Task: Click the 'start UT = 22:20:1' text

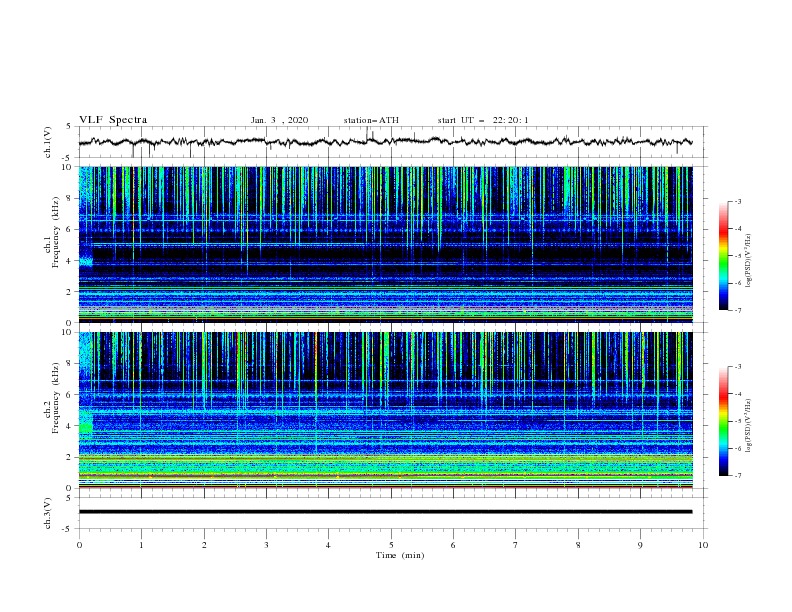Action: pos(483,120)
